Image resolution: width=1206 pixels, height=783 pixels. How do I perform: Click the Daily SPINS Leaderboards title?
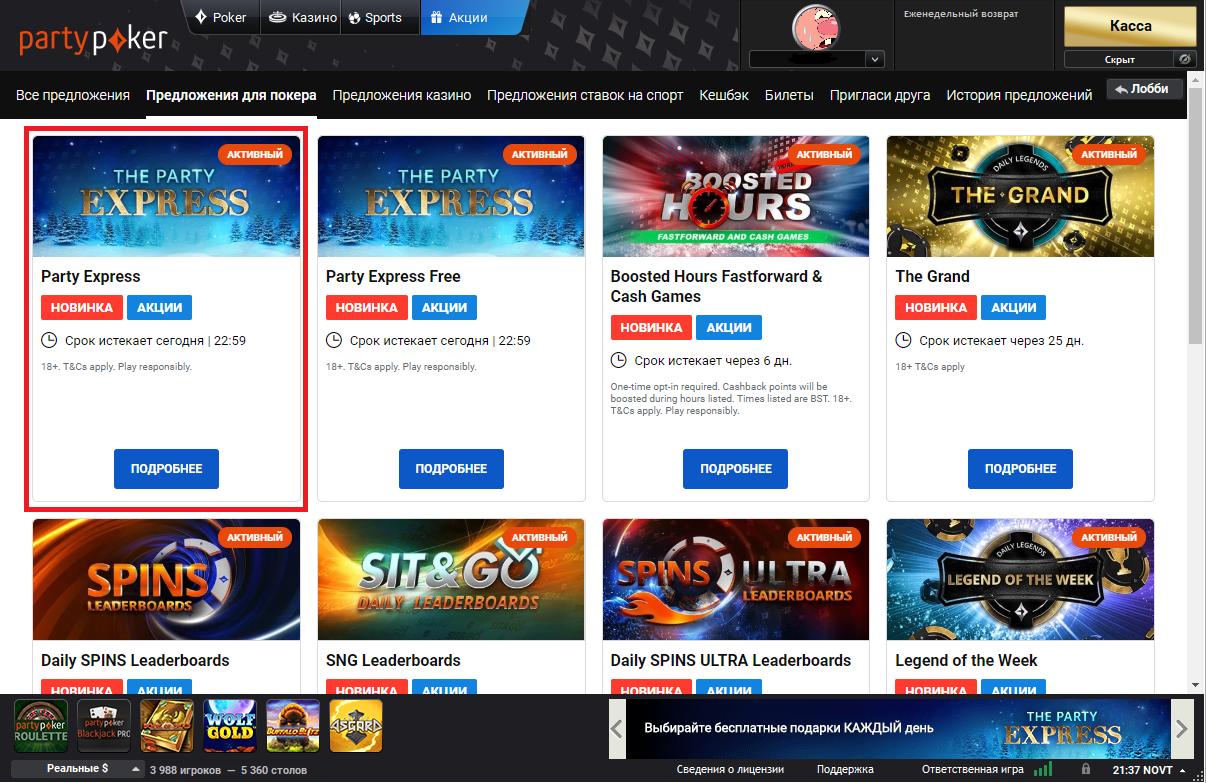[135, 660]
